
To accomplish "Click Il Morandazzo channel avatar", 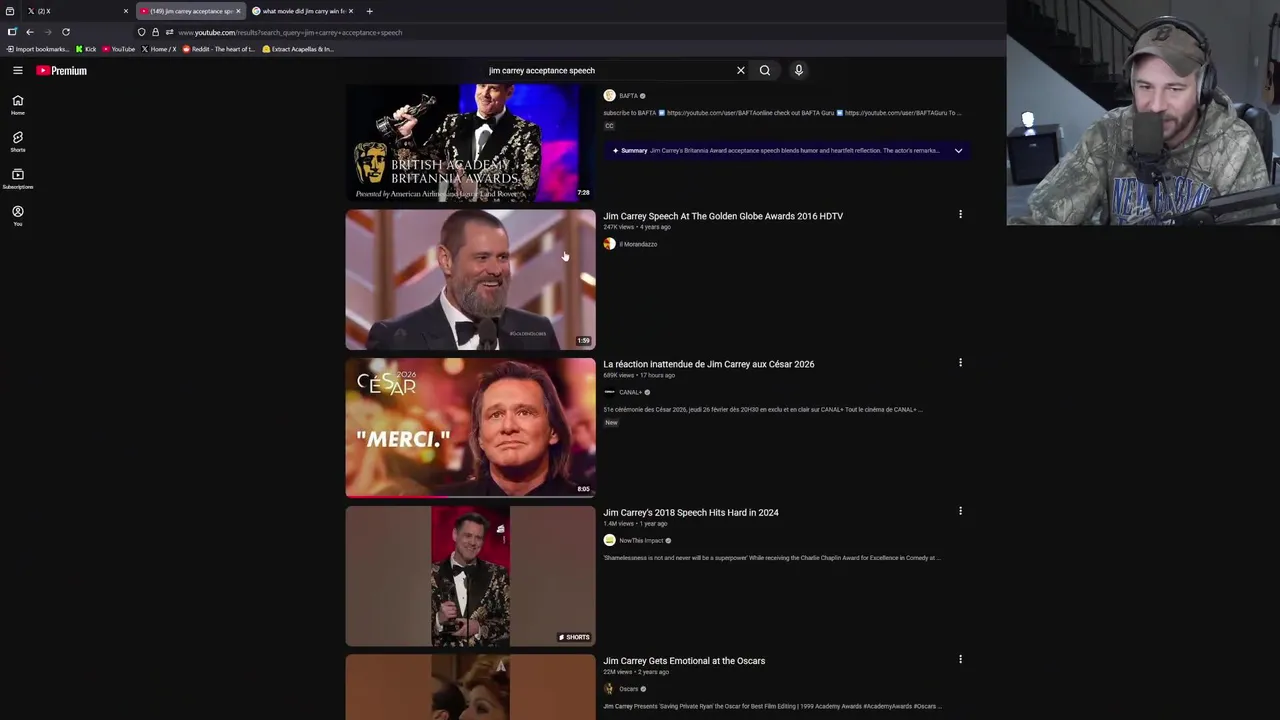I will [609, 244].
